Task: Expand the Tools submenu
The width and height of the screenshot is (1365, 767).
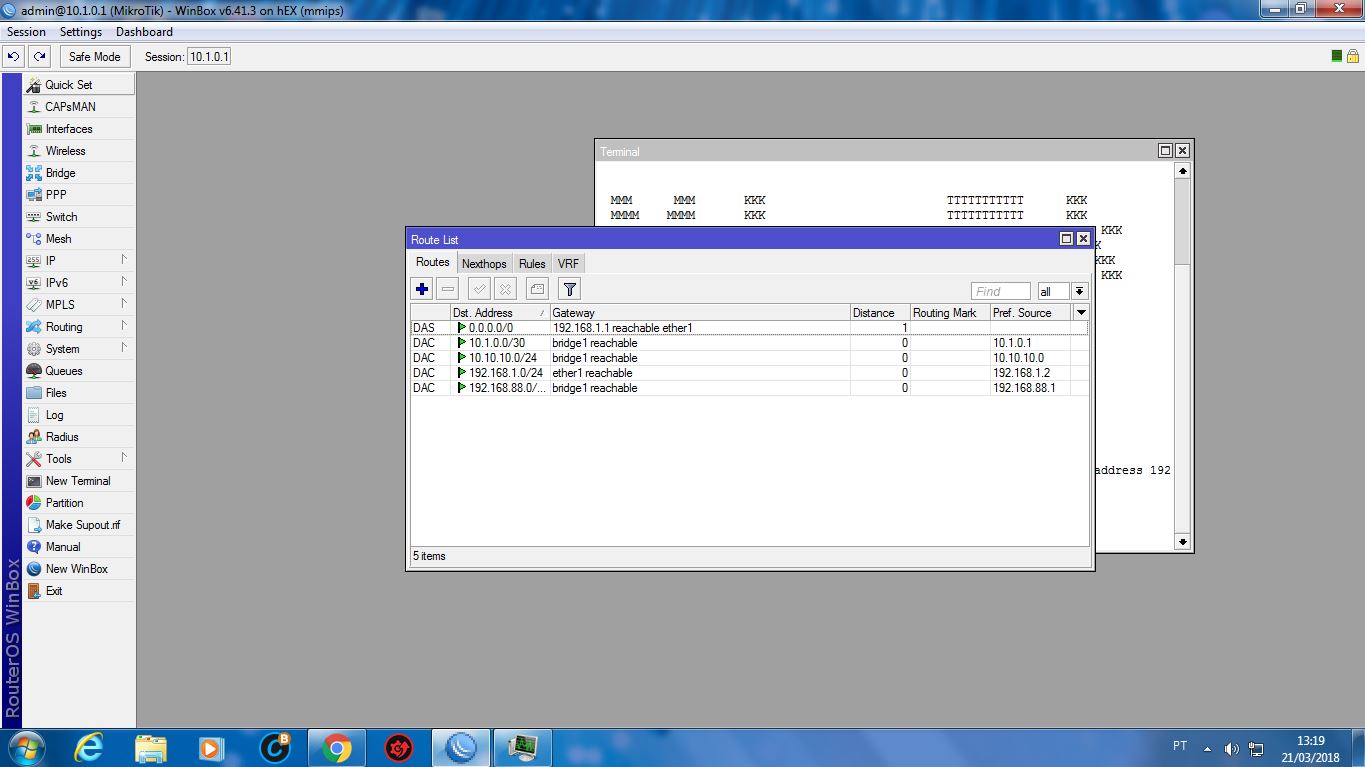Action: 79,459
